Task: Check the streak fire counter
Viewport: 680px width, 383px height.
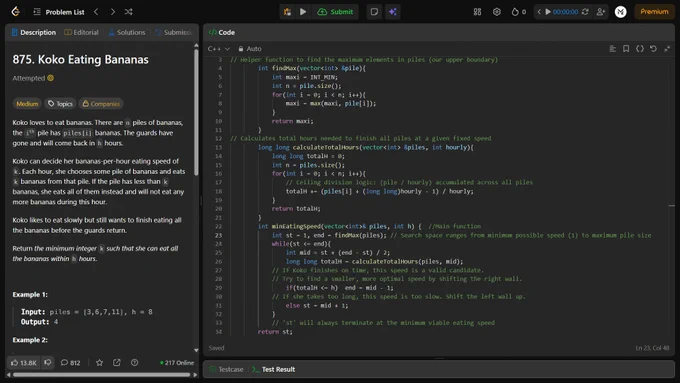Action: tap(518, 12)
